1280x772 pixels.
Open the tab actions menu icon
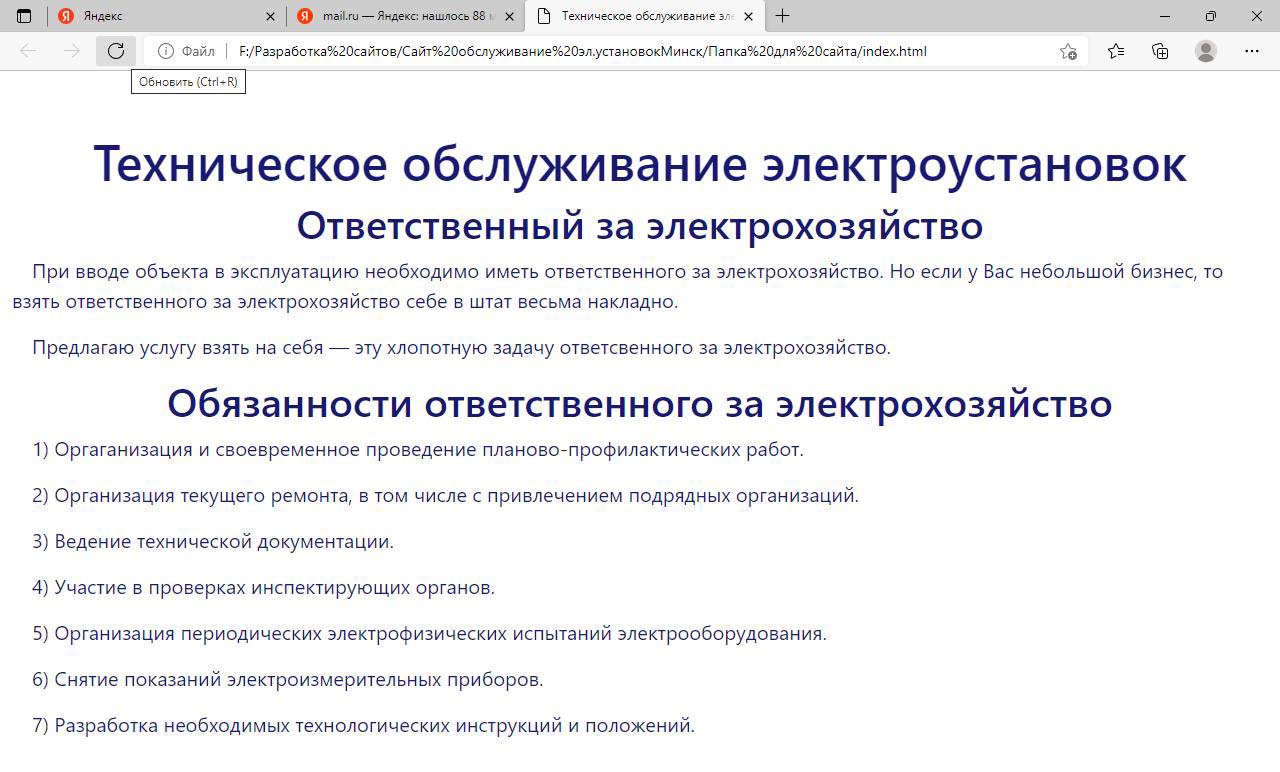coord(24,16)
